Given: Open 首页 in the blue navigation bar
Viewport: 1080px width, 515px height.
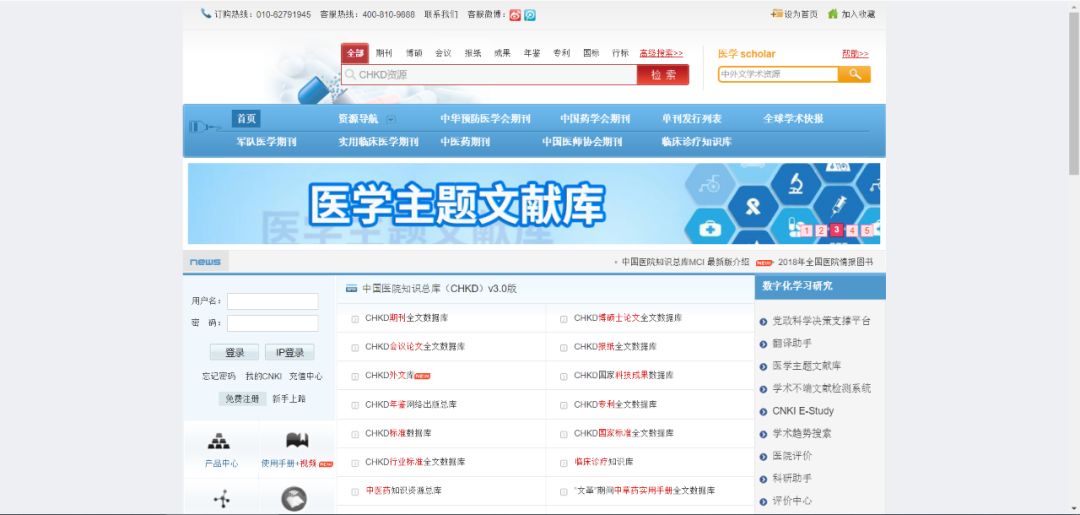Looking at the screenshot, I should point(246,118).
